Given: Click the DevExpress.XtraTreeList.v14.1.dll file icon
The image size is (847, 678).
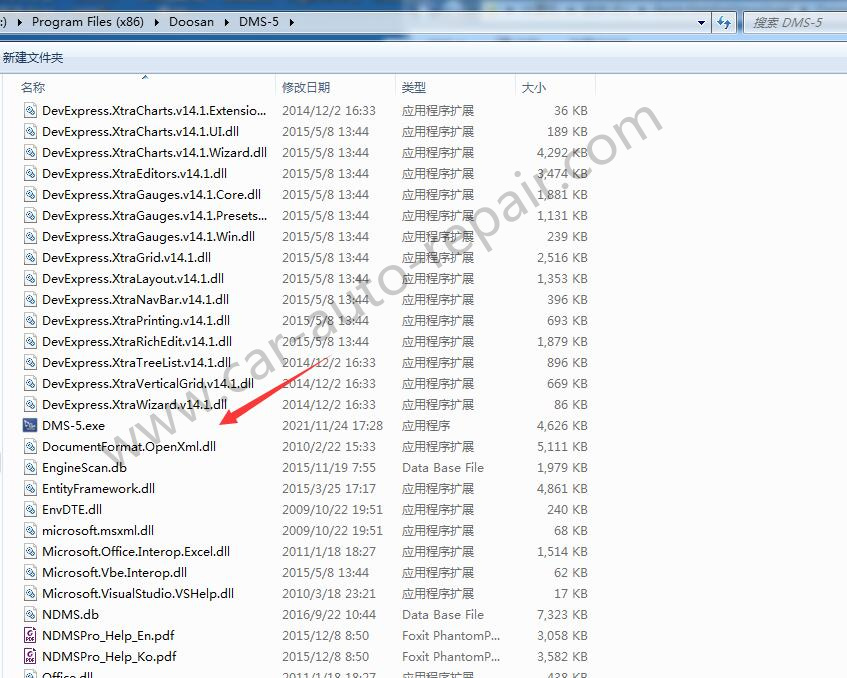Looking at the screenshot, I should point(30,363).
